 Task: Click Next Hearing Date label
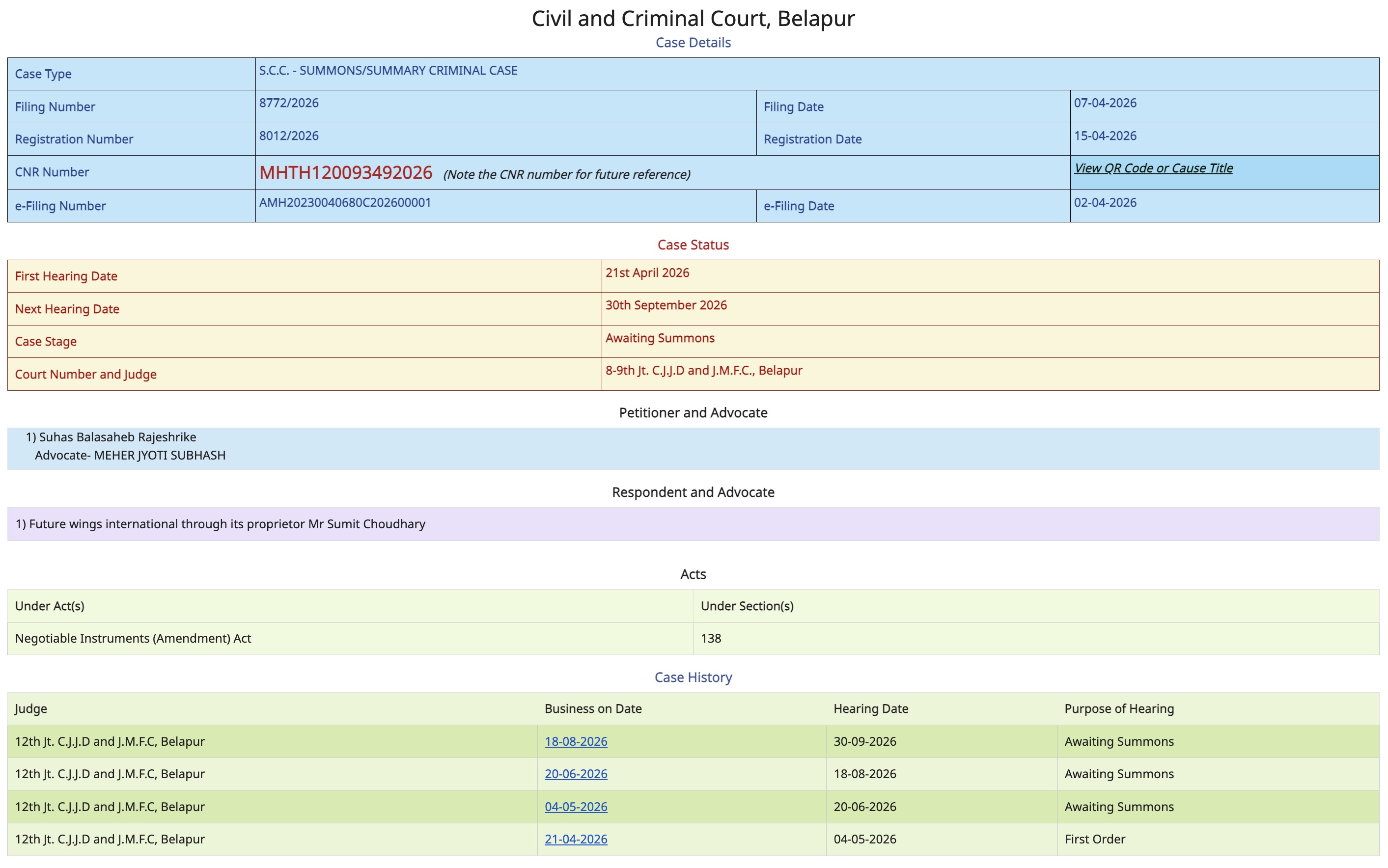67,309
